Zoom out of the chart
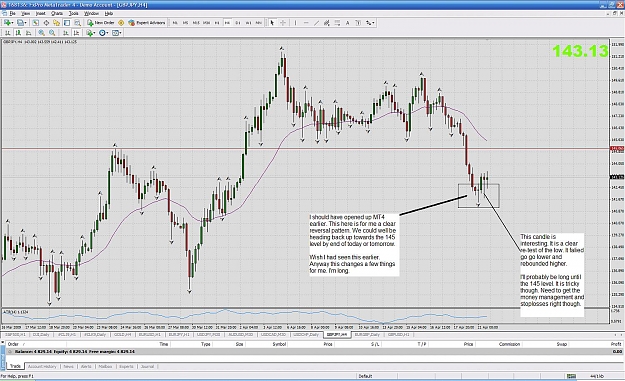This screenshot has width=625, height=381. pos(52,33)
